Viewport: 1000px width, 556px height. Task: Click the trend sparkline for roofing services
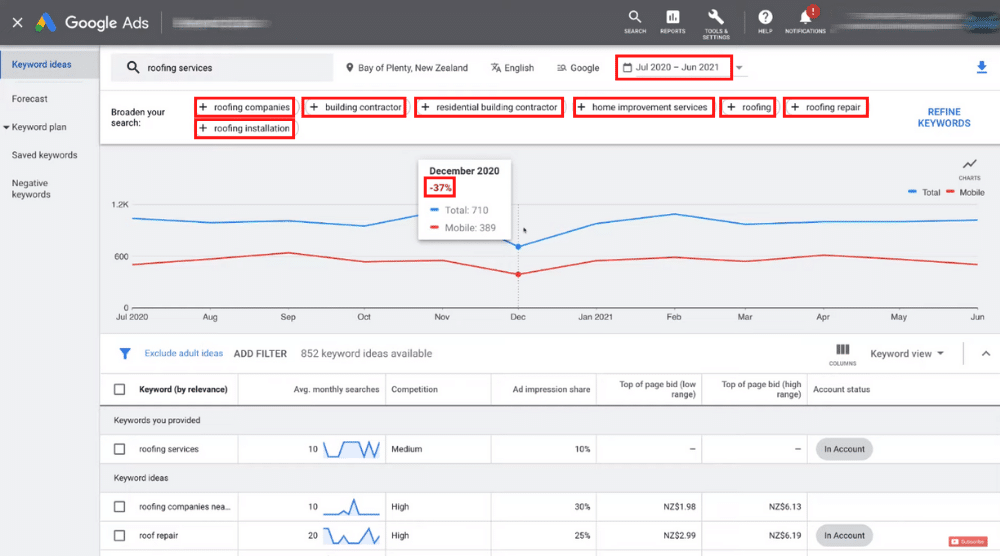coord(351,449)
